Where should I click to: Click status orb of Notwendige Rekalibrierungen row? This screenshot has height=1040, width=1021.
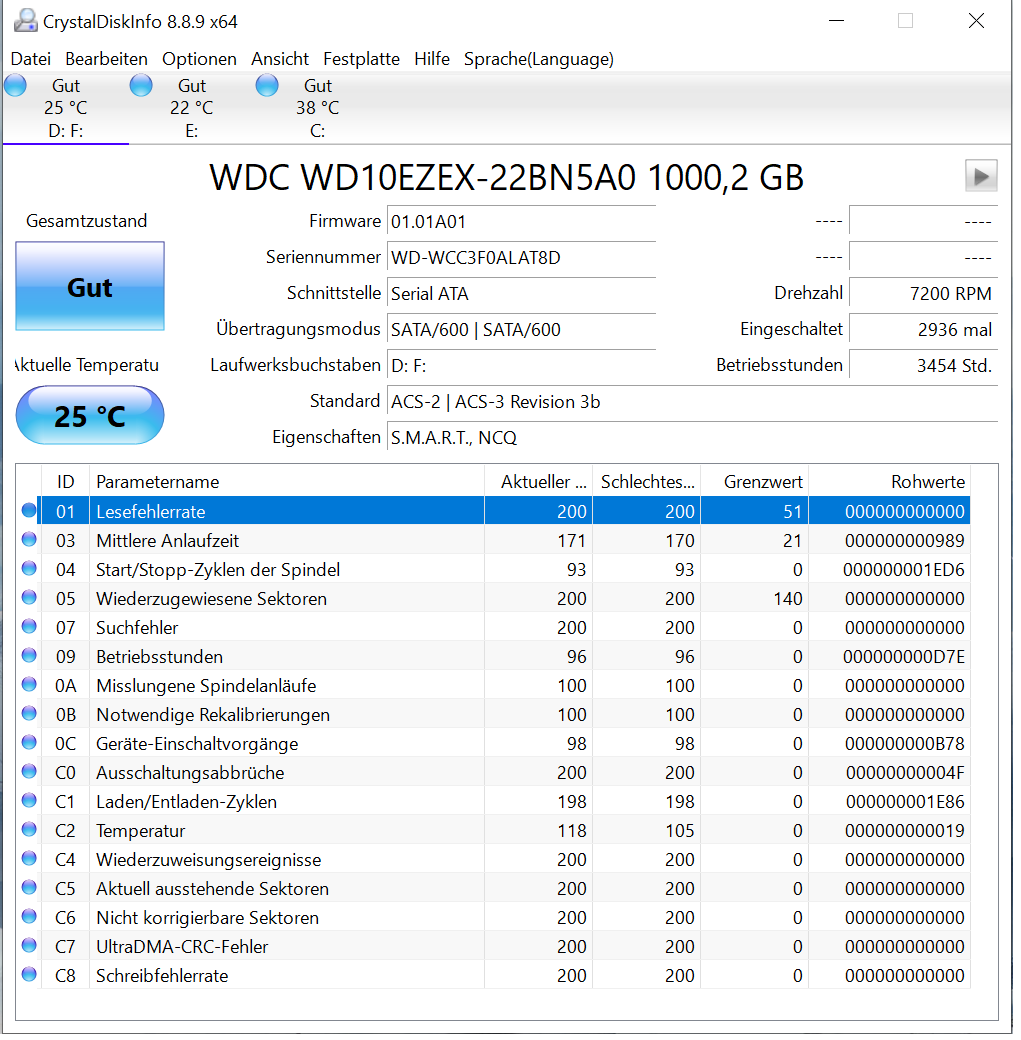(29, 714)
